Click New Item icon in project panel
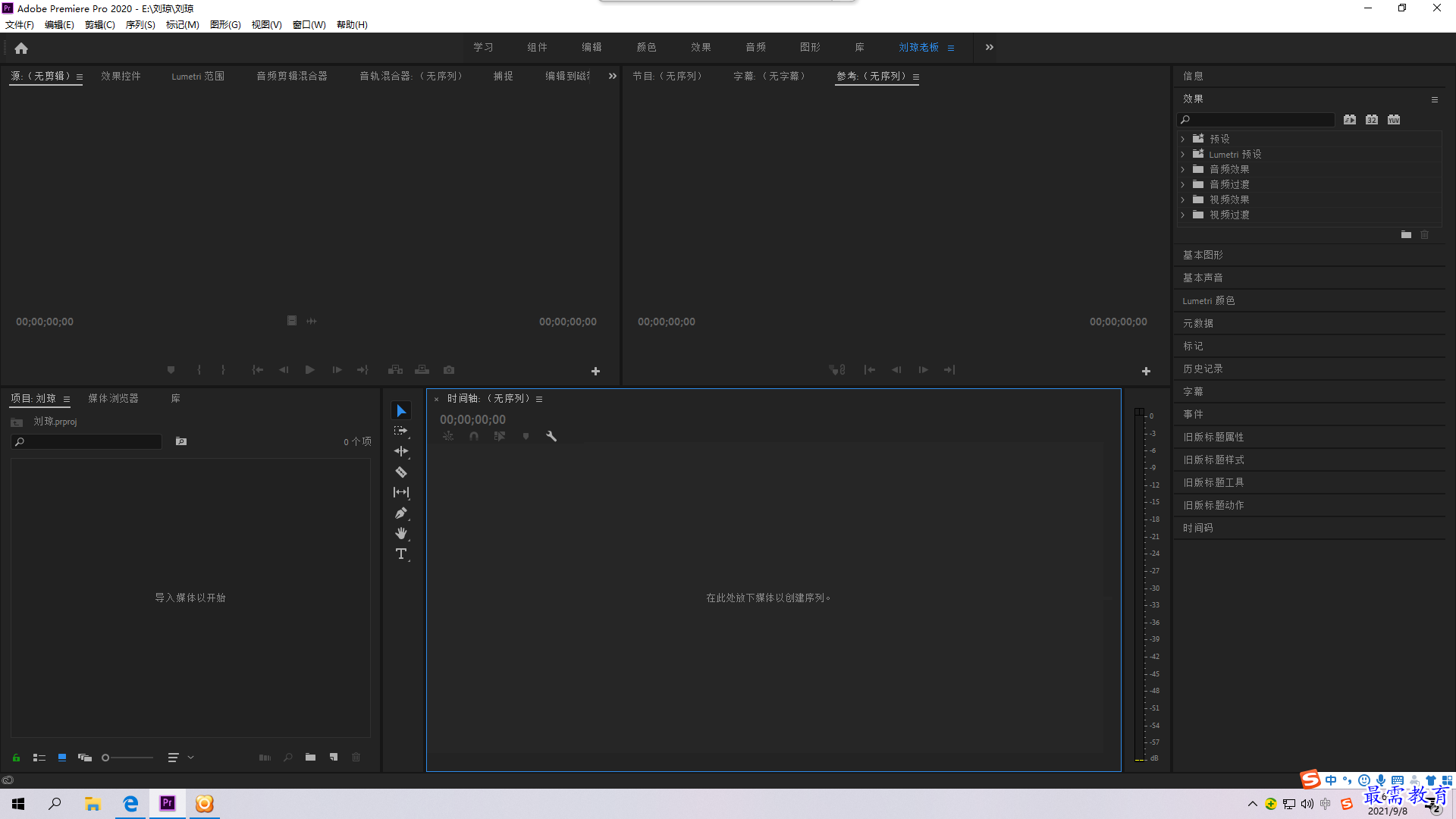 point(334,758)
